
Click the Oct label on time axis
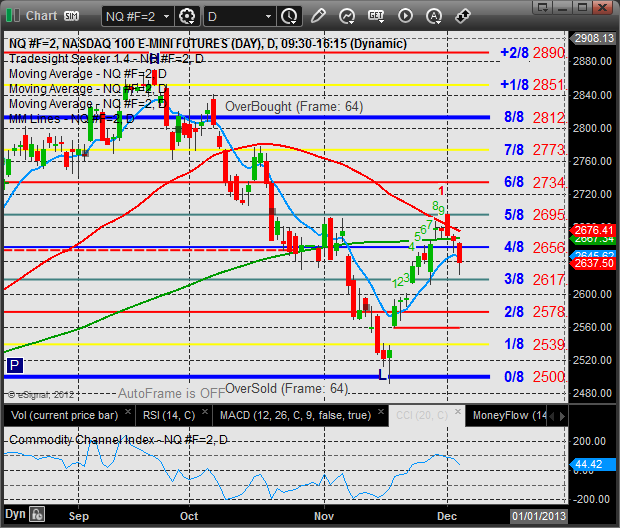pos(189,516)
